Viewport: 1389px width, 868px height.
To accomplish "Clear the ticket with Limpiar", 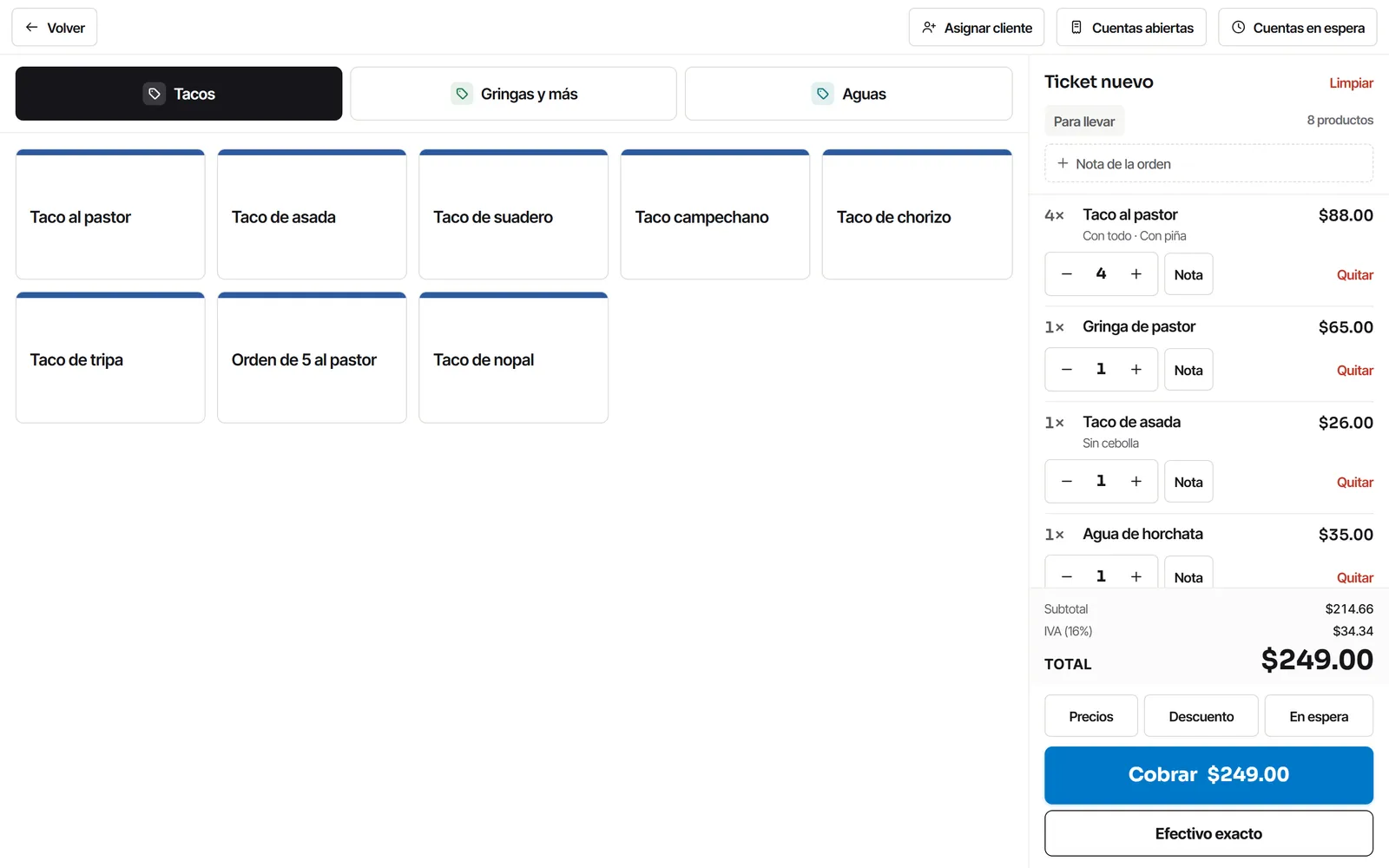I will tap(1351, 83).
